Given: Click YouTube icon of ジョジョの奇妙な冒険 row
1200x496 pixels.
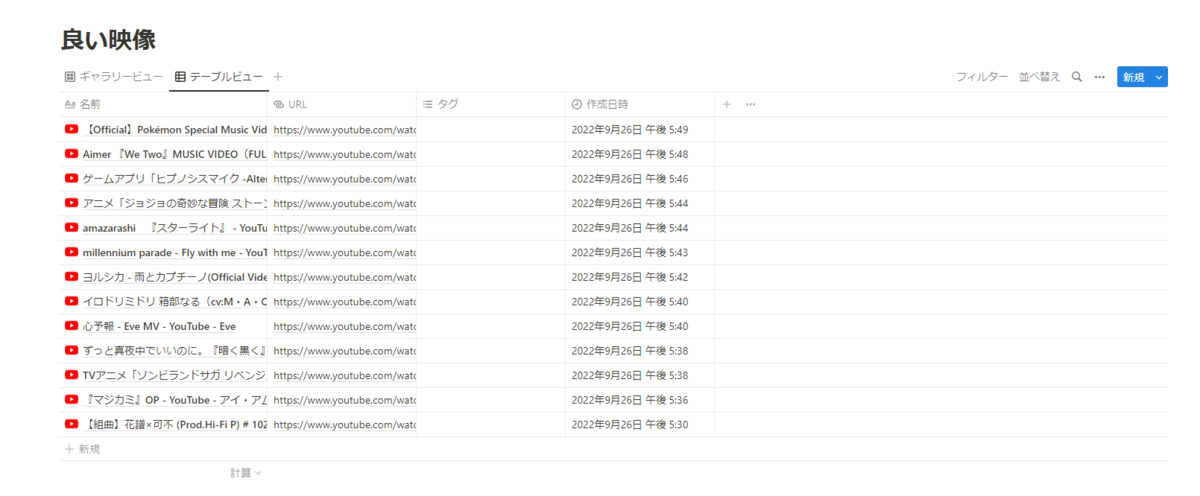Looking at the screenshot, I should point(71,203).
